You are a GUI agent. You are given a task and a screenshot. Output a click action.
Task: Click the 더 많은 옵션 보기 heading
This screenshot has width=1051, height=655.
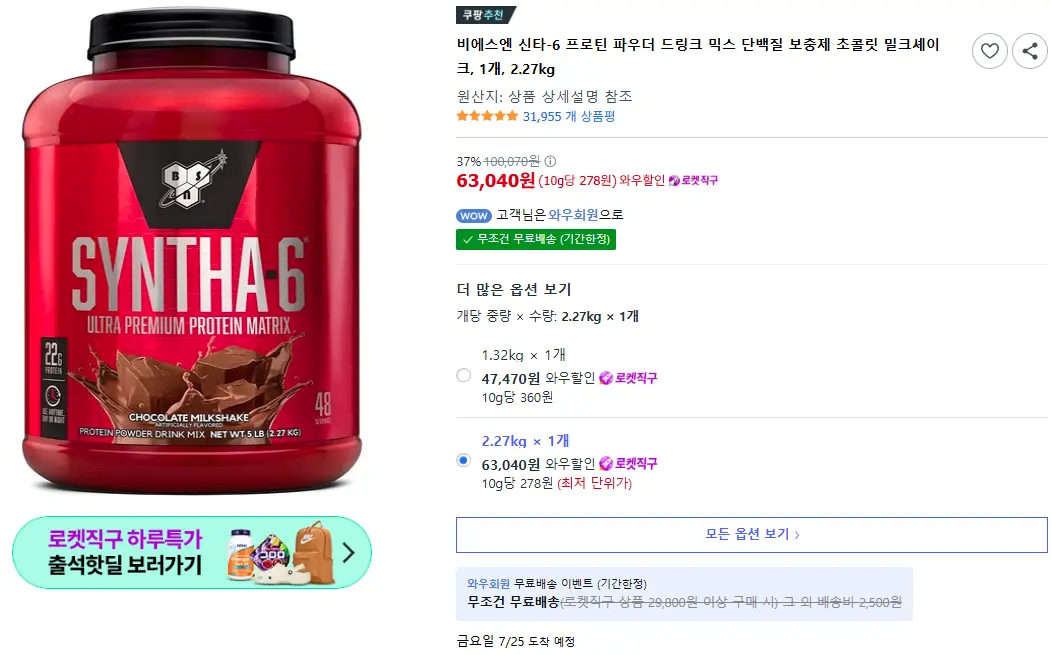click(513, 290)
